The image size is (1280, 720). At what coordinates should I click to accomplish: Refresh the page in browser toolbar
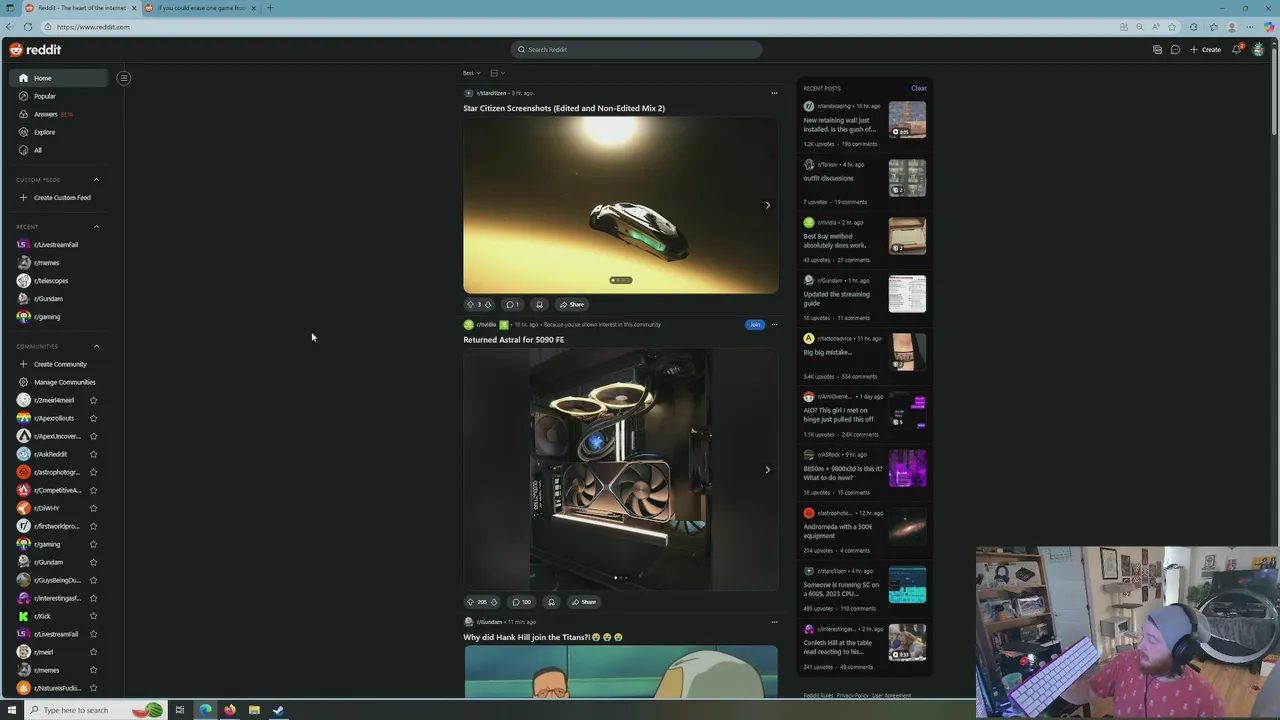pyautogui.click(x=27, y=27)
